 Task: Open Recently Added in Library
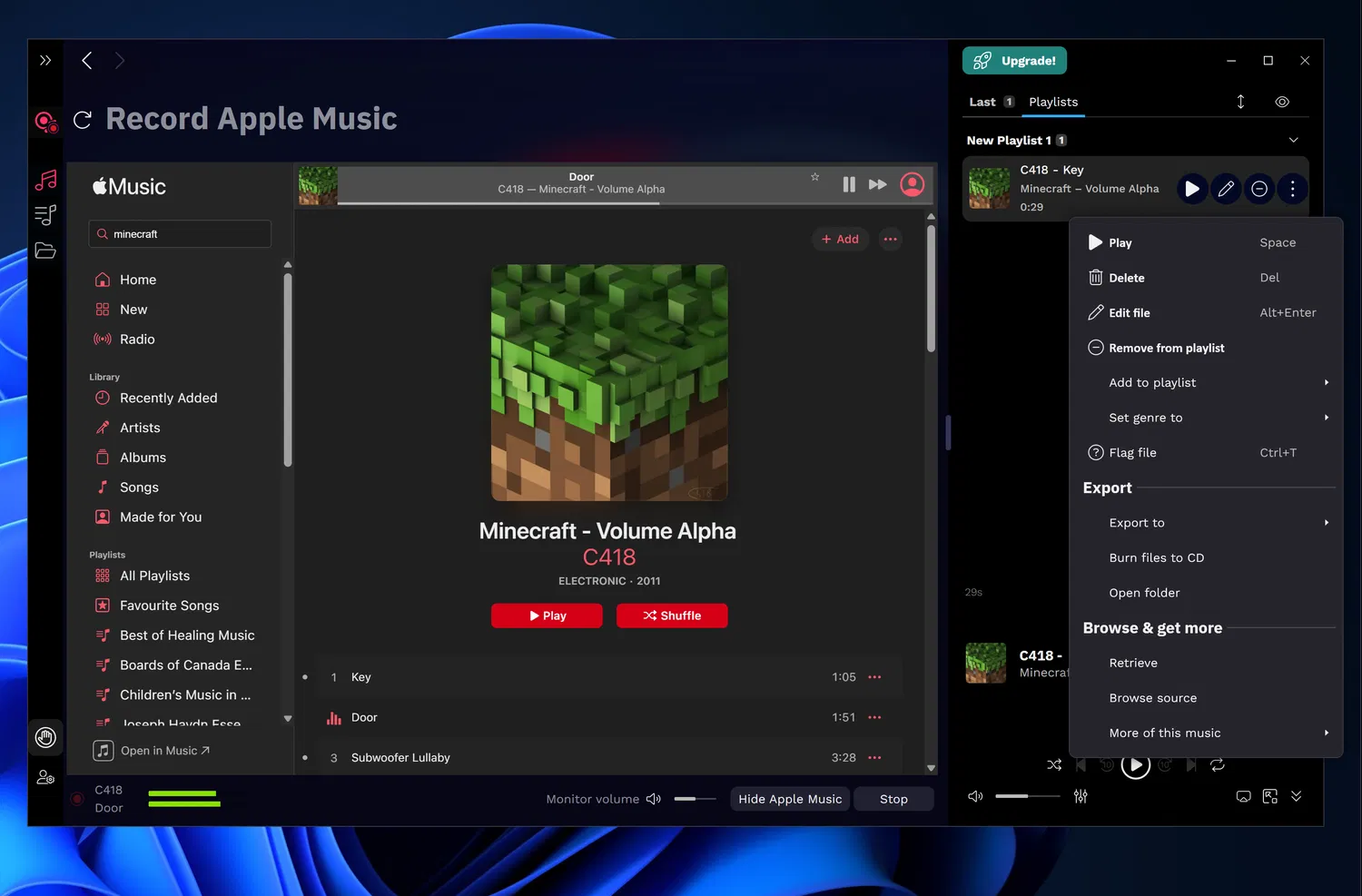(x=168, y=399)
